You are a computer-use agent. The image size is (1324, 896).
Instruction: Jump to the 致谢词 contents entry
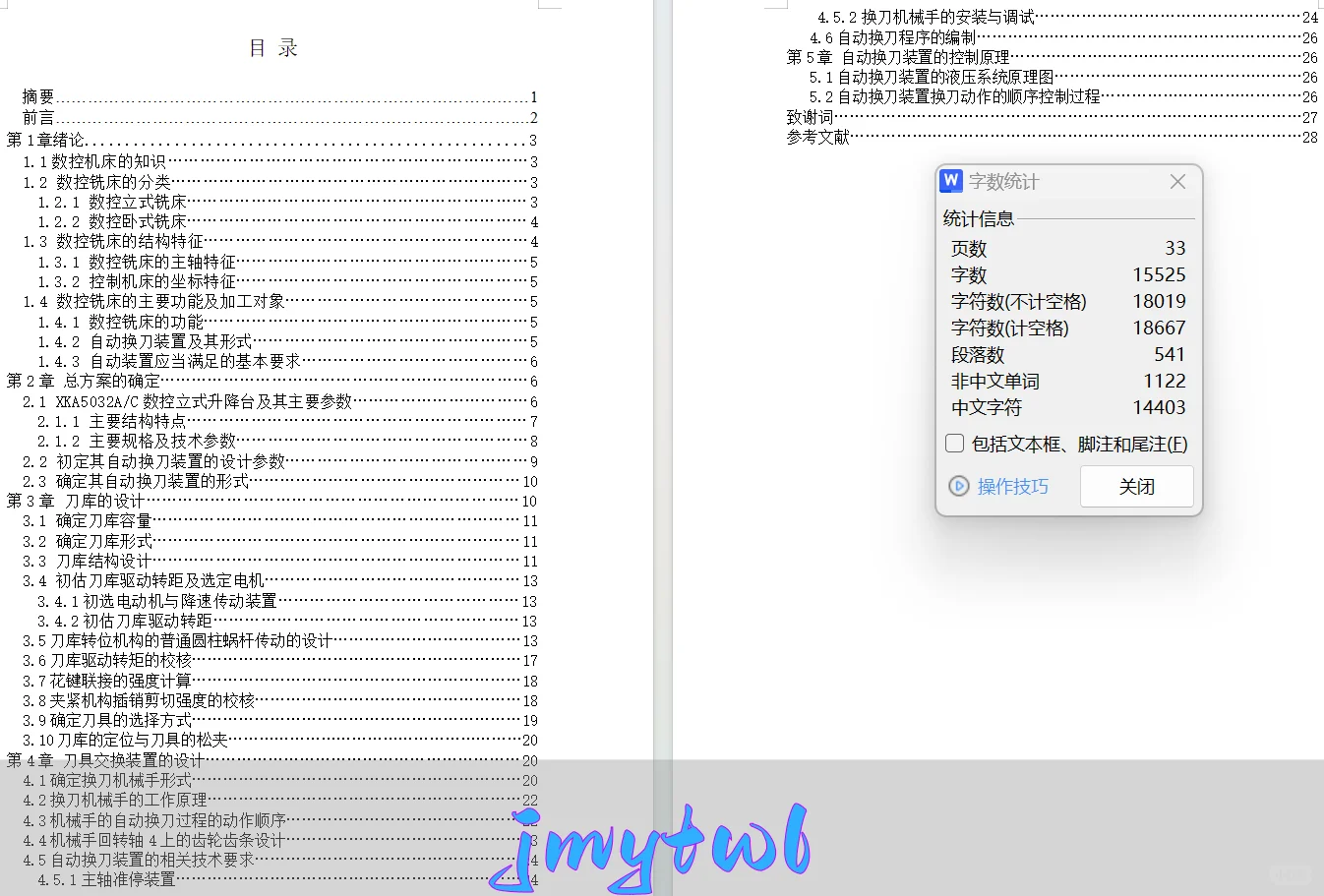(1053, 117)
